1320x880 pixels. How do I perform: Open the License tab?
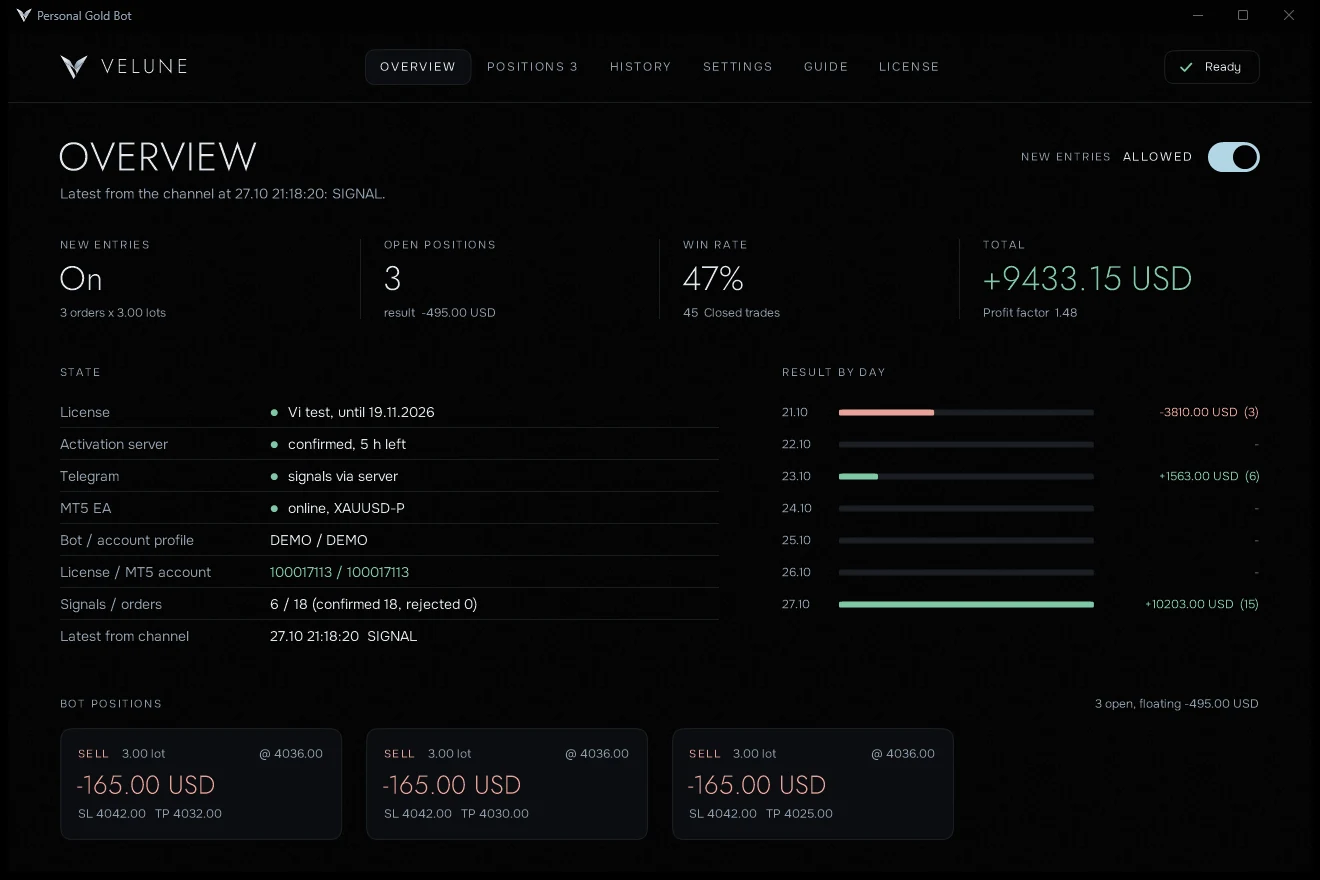click(x=909, y=67)
